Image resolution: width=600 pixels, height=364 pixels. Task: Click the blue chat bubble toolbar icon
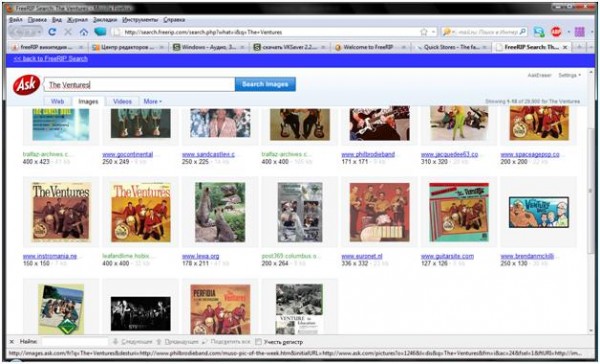tap(100, 32)
